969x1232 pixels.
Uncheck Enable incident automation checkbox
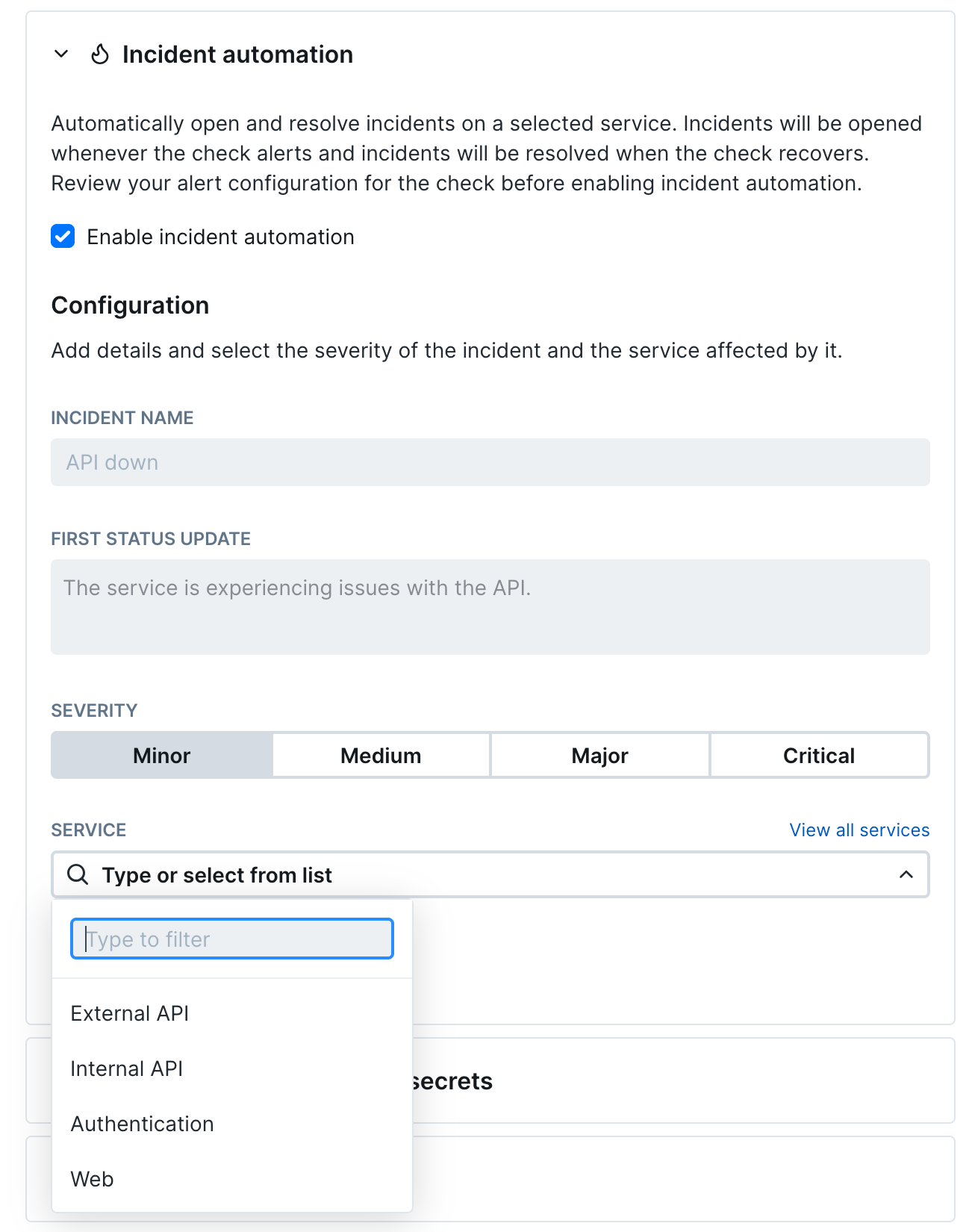63,237
